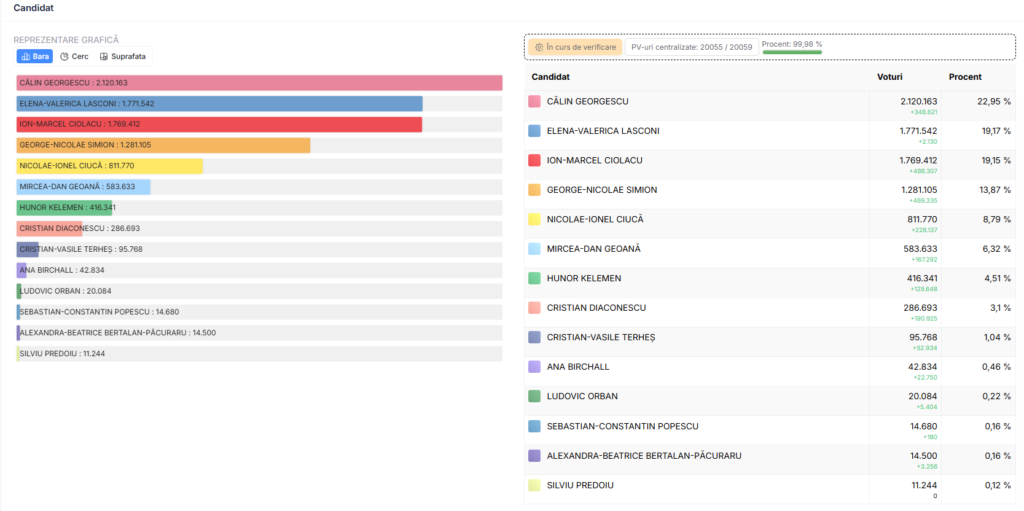
Task: Switch chart view to Cerc
Action: [x=74, y=56]
